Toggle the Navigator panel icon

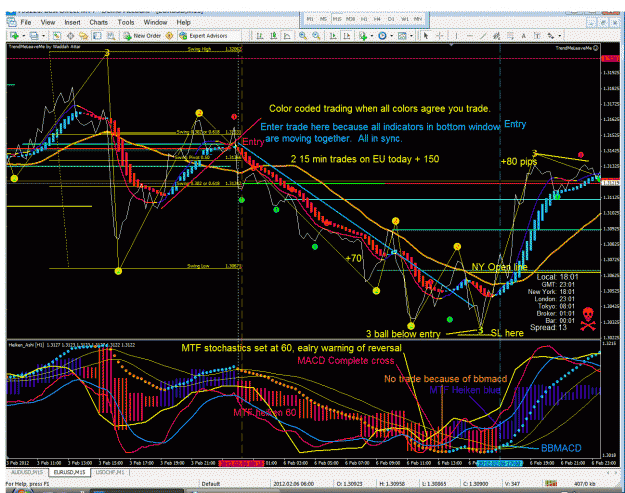pos(83,36)
